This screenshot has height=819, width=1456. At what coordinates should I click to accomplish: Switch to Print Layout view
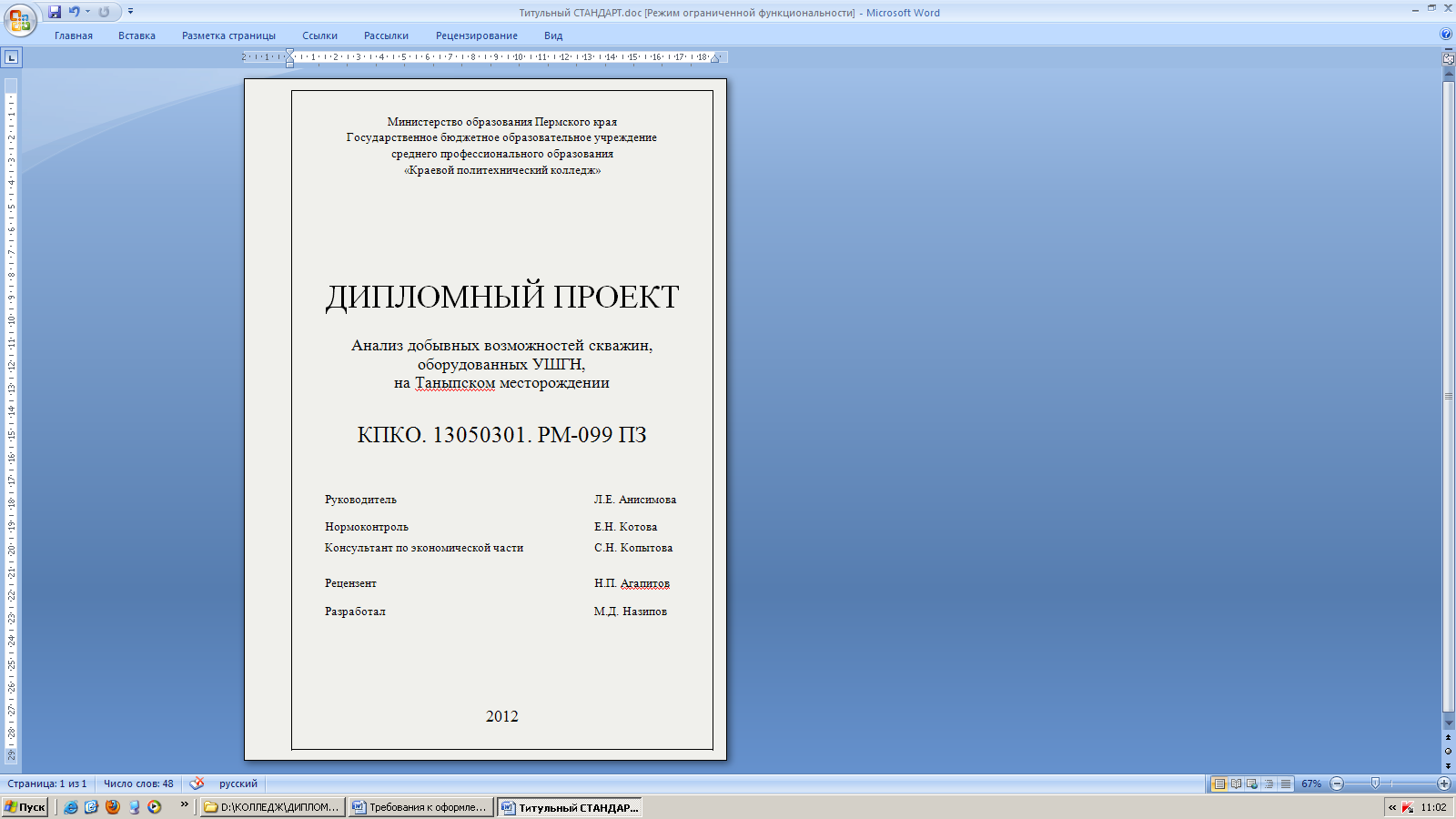tap(1219, 784)
